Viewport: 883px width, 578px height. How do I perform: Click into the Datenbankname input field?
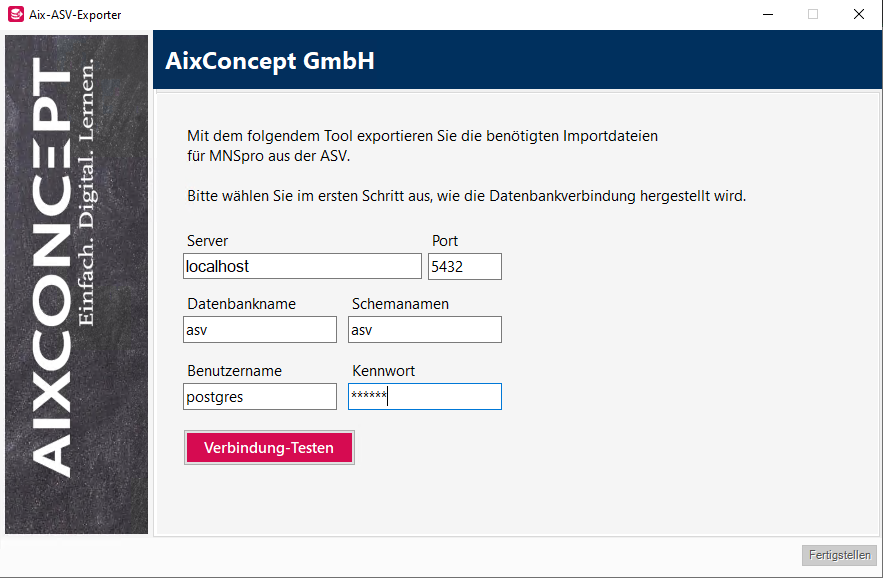point(260,330)
